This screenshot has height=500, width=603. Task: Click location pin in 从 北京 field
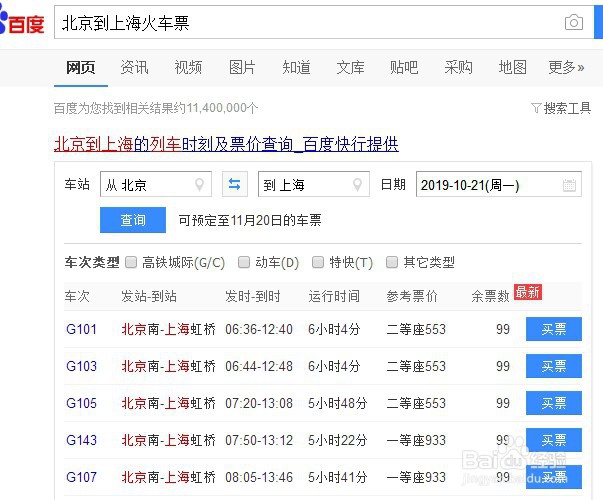pos(199,185)
